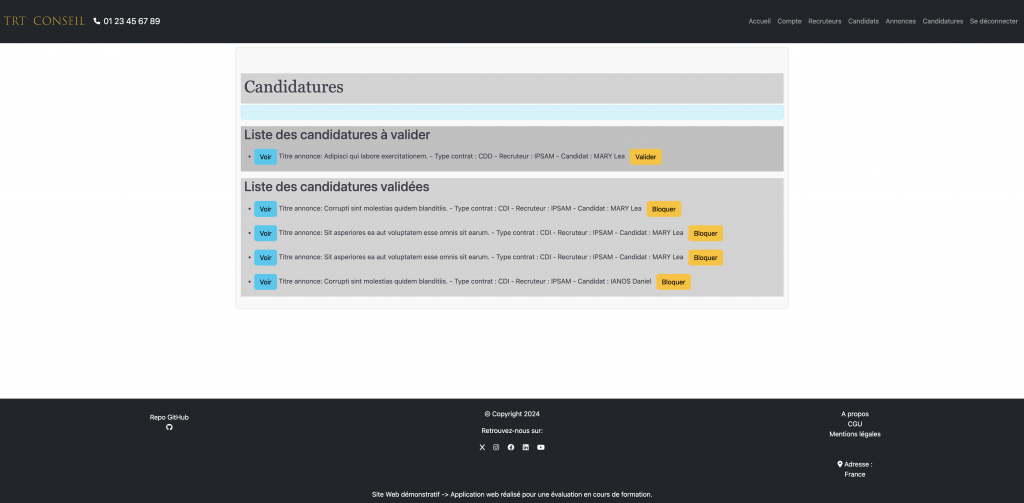The height and width of the screenshot is (503, 1024).
Task: Open the LinkedIn icon in the footer
Action: (526, 447)
